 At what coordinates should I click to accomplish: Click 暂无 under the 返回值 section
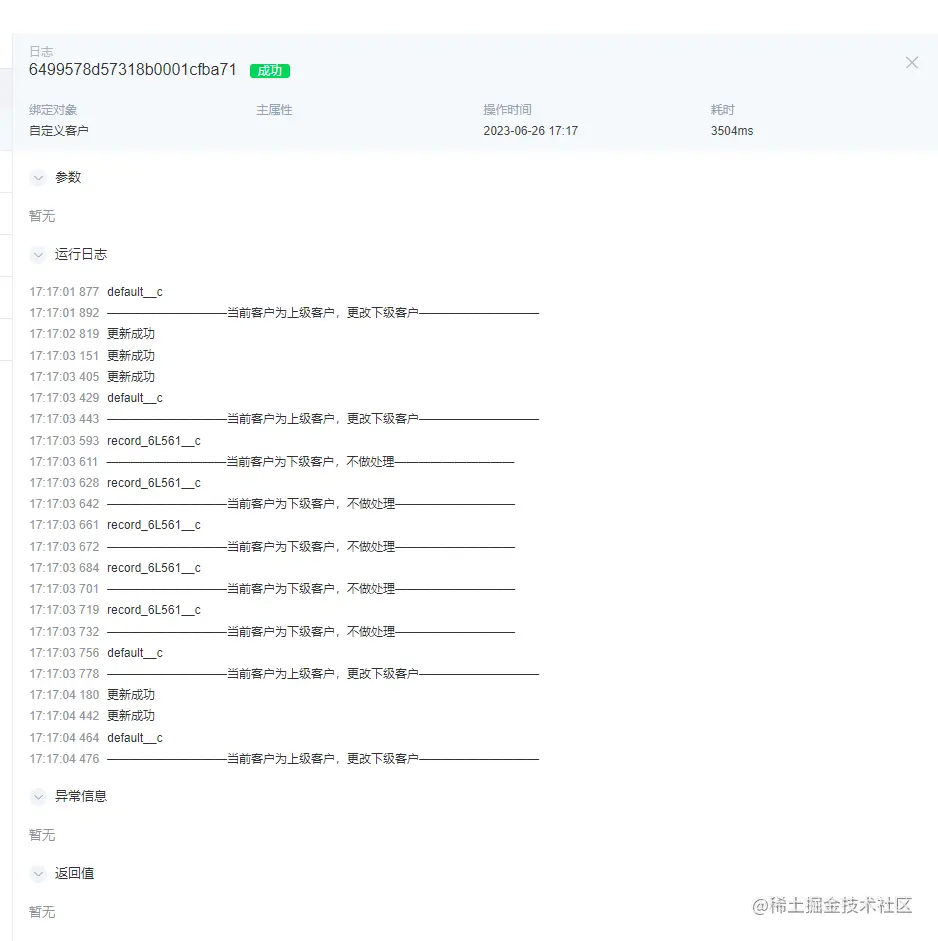tap(42, 912)
